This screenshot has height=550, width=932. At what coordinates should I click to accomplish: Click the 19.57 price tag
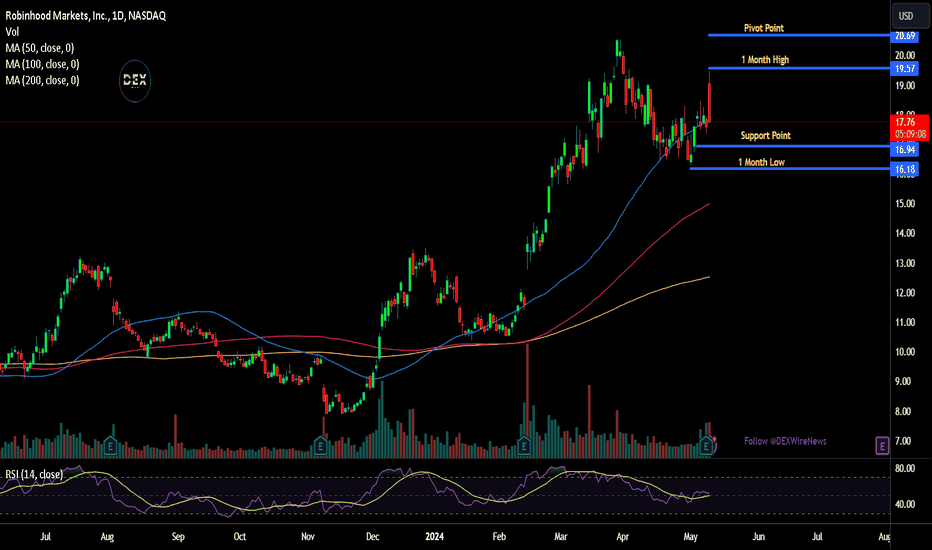pyautogui.click(x=905, y=69)
